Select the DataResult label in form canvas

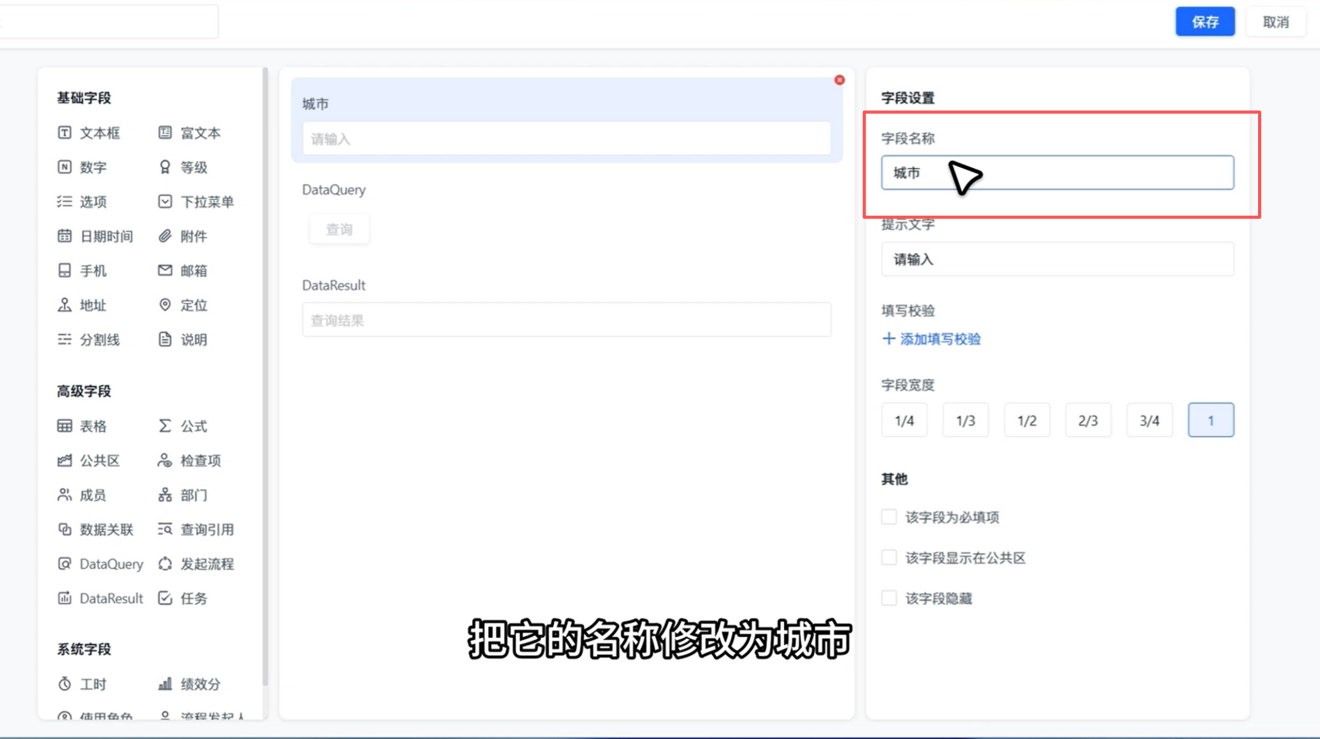point(334,286)
